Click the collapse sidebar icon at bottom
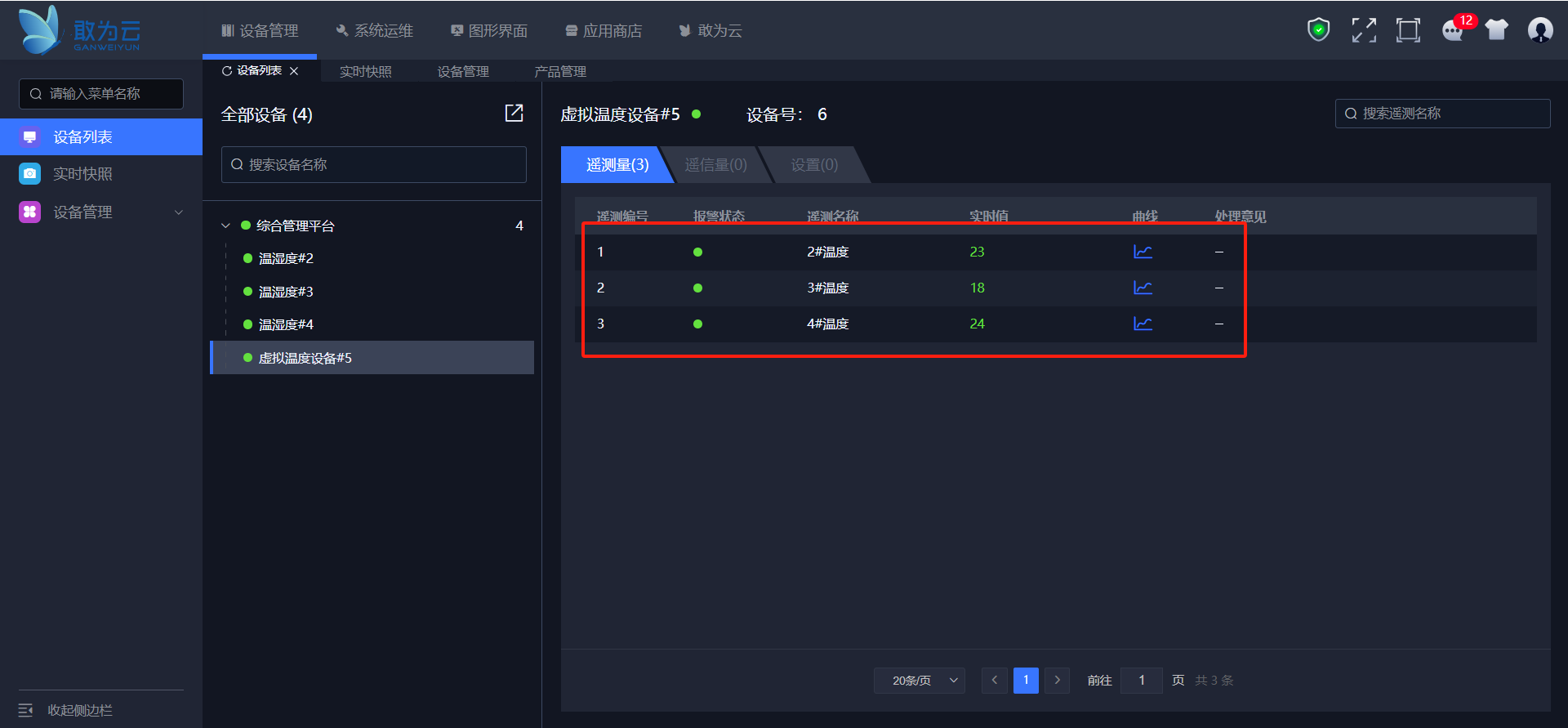 tap(26, 710)
